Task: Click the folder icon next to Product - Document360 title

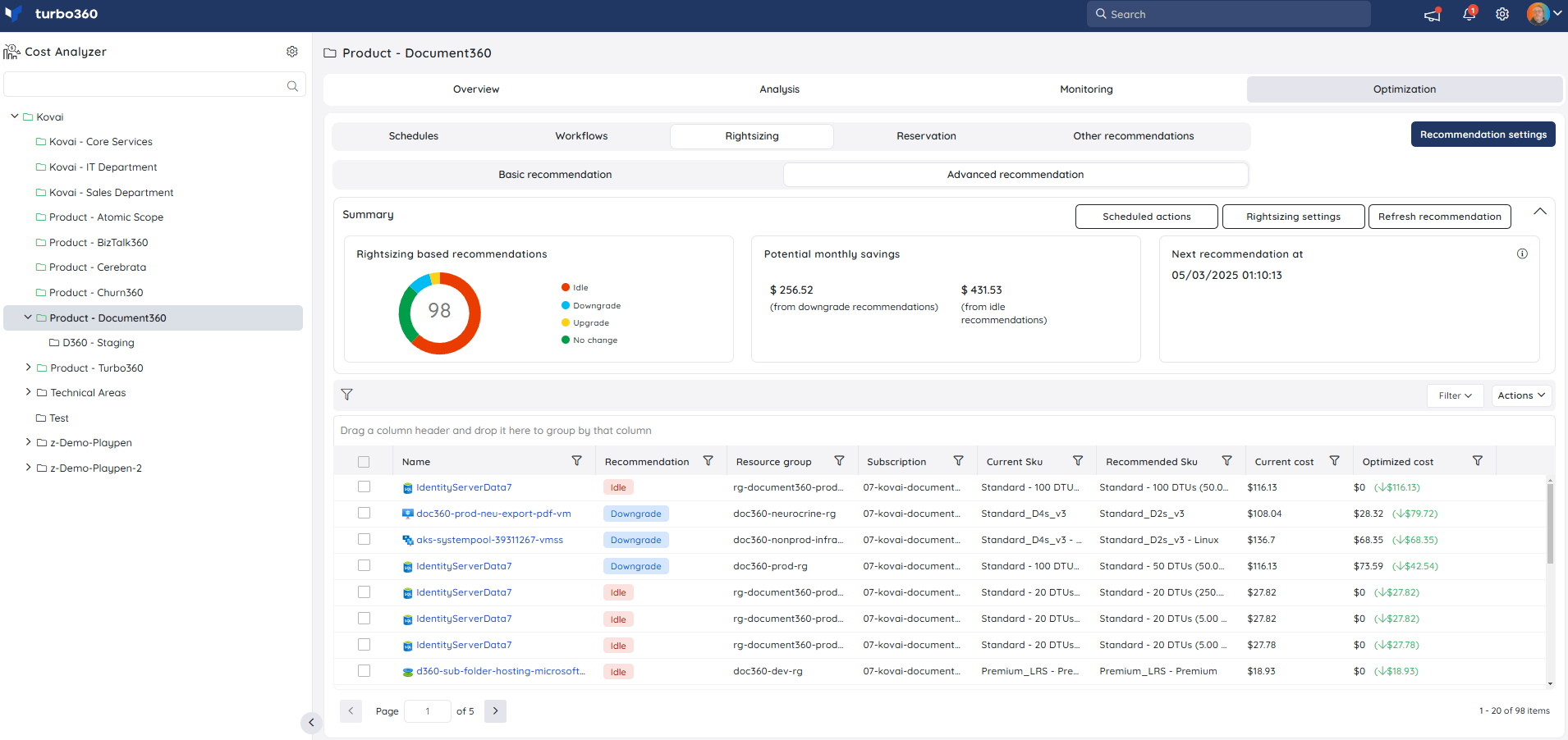Action: pos(330,53)
